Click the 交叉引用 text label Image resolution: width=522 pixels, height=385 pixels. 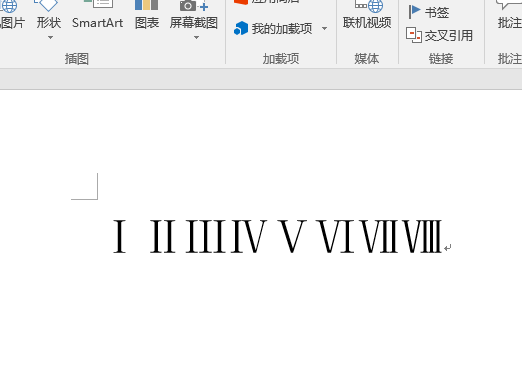tap(449, 35)
